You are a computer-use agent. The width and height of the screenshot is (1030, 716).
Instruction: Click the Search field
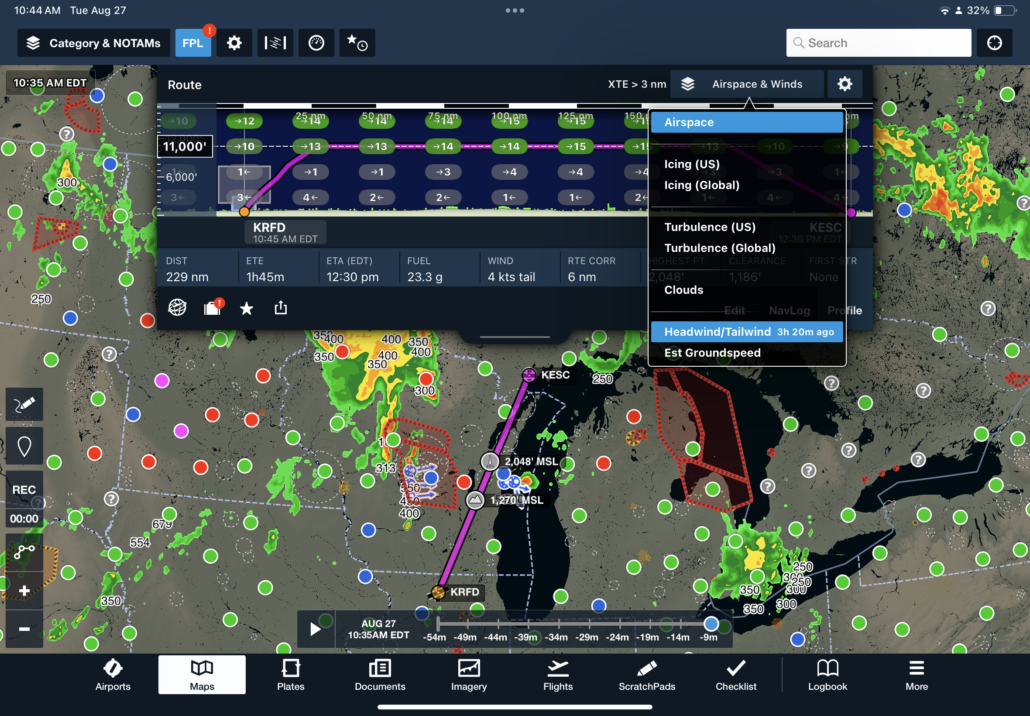pyautogui.click(x=877, y=42)
